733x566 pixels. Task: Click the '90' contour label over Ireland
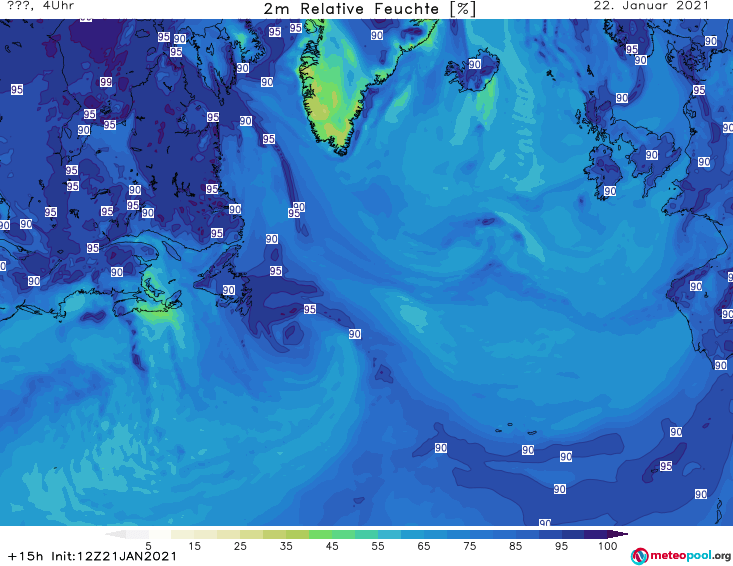(x=610, y=191)
